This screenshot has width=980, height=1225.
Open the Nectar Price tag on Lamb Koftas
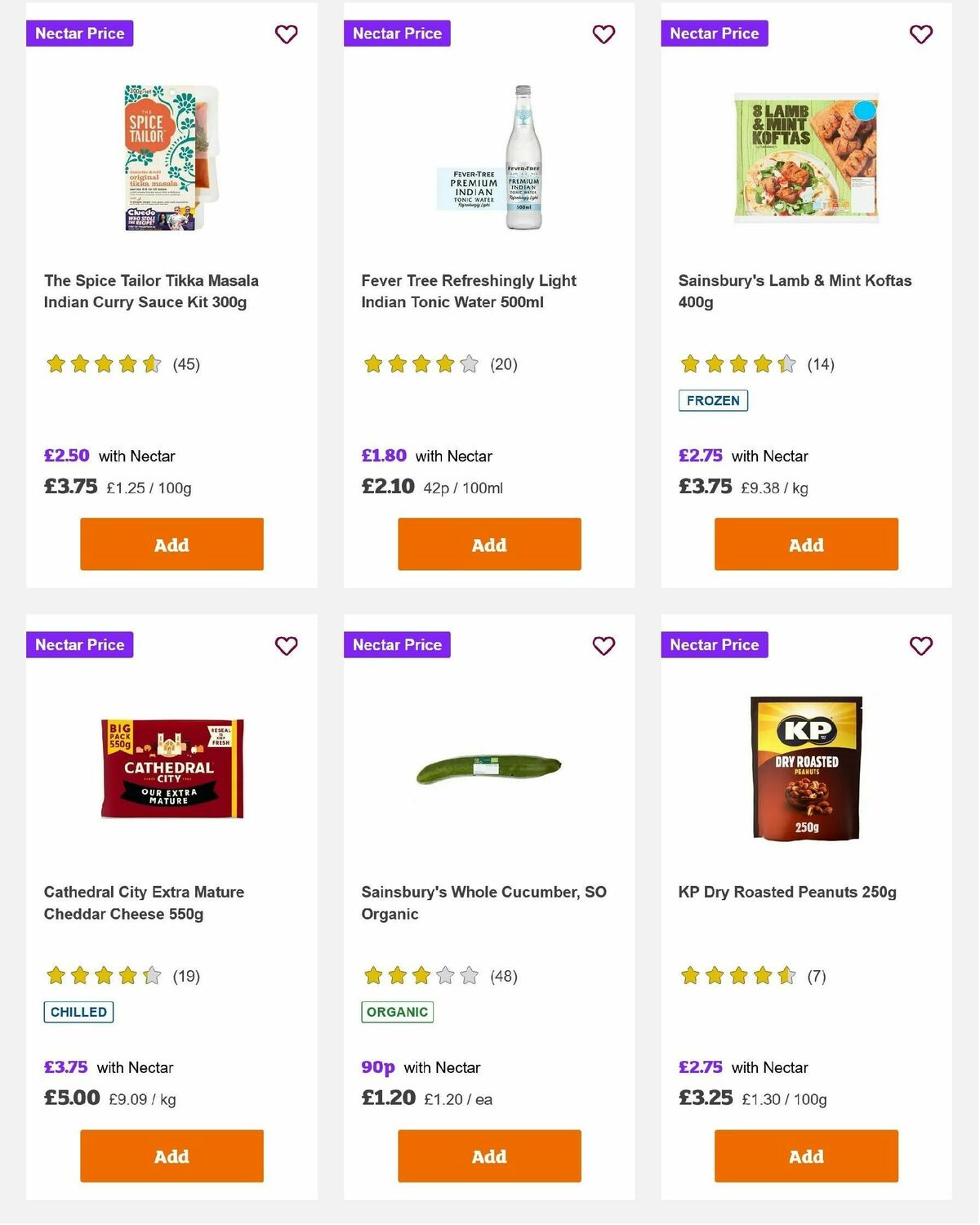point(714,33)
